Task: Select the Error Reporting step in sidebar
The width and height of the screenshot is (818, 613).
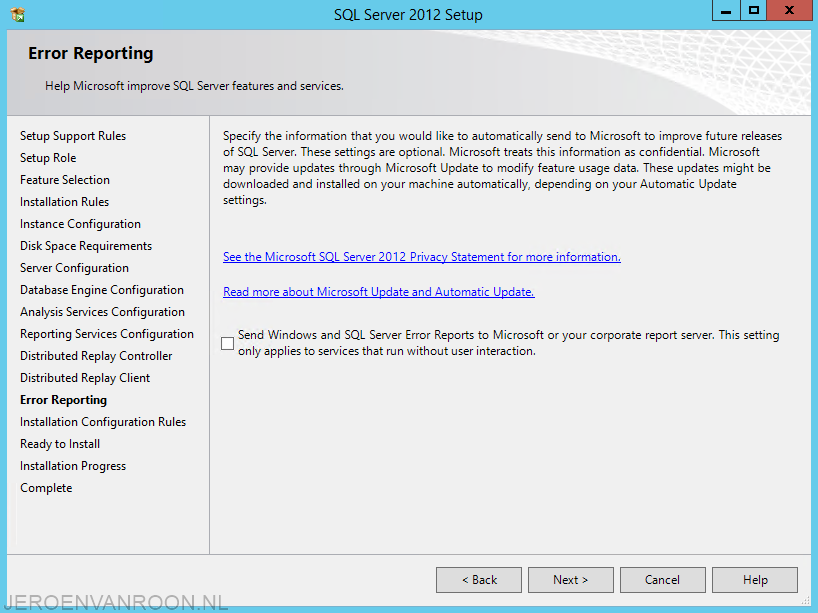Action: [64, 400]
